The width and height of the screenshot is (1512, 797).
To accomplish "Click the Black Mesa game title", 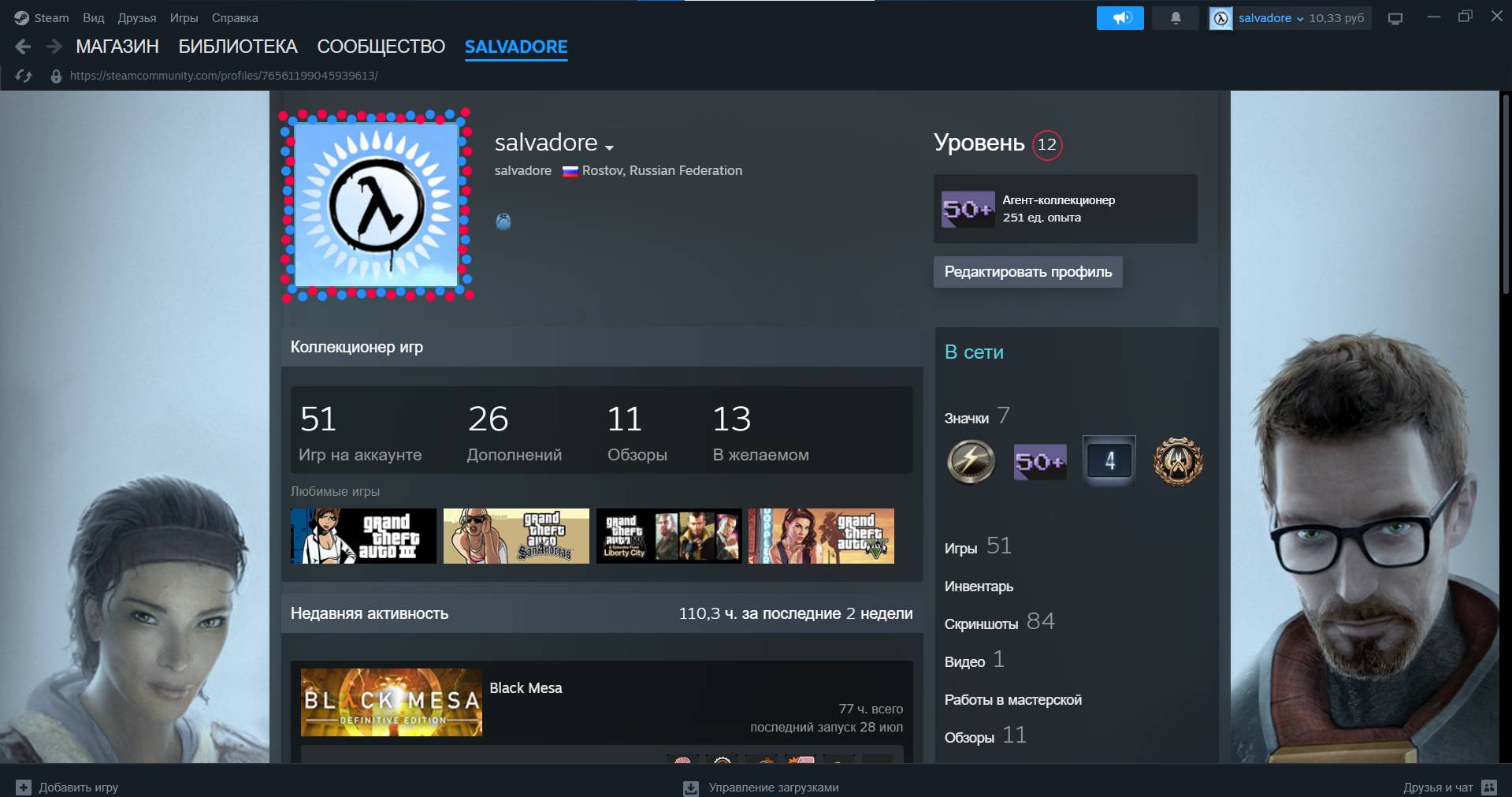I will (526, 687).
